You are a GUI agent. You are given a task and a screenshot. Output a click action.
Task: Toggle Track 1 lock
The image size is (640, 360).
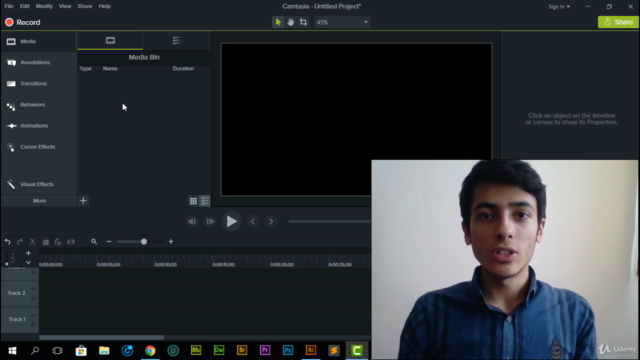[33, 324]
